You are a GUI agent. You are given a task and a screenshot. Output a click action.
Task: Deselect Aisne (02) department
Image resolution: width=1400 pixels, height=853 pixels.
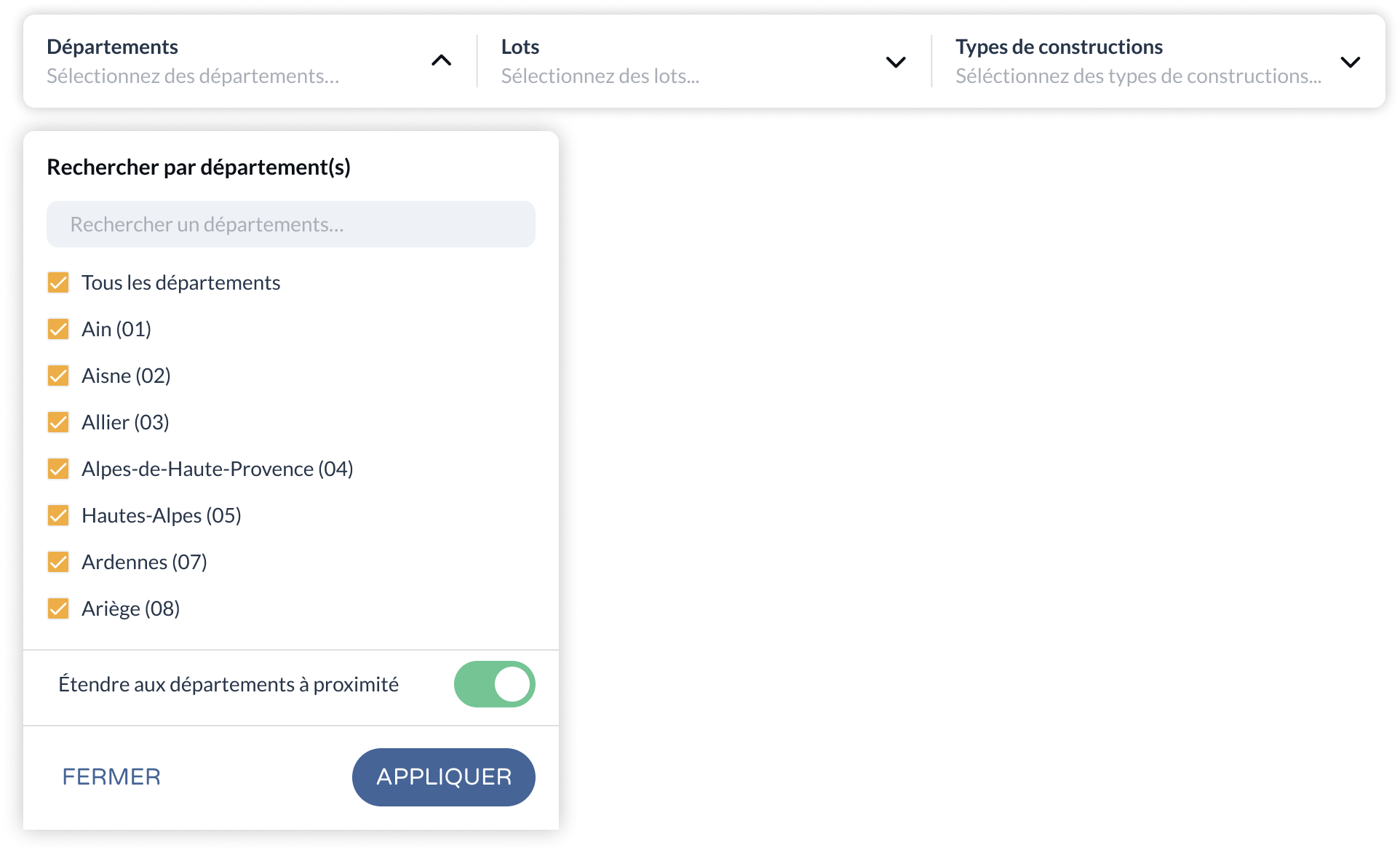click(58, 376)
